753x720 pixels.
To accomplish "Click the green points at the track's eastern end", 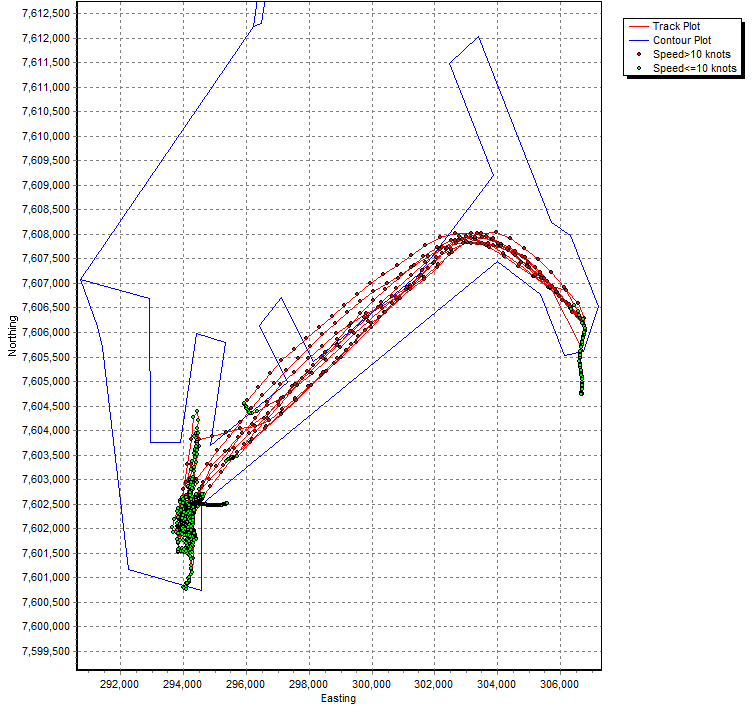I will pos(581,370).
